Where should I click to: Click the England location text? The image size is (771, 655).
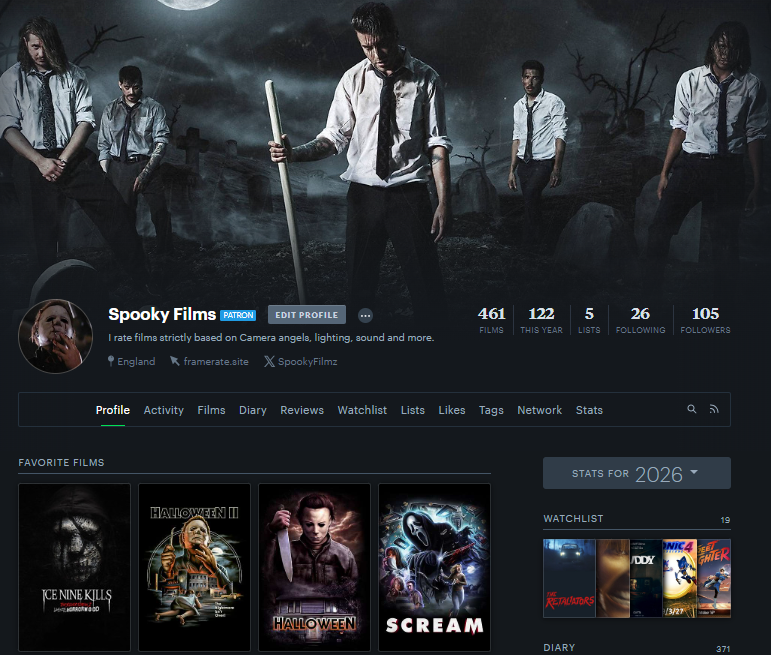(x=136, y=361)
